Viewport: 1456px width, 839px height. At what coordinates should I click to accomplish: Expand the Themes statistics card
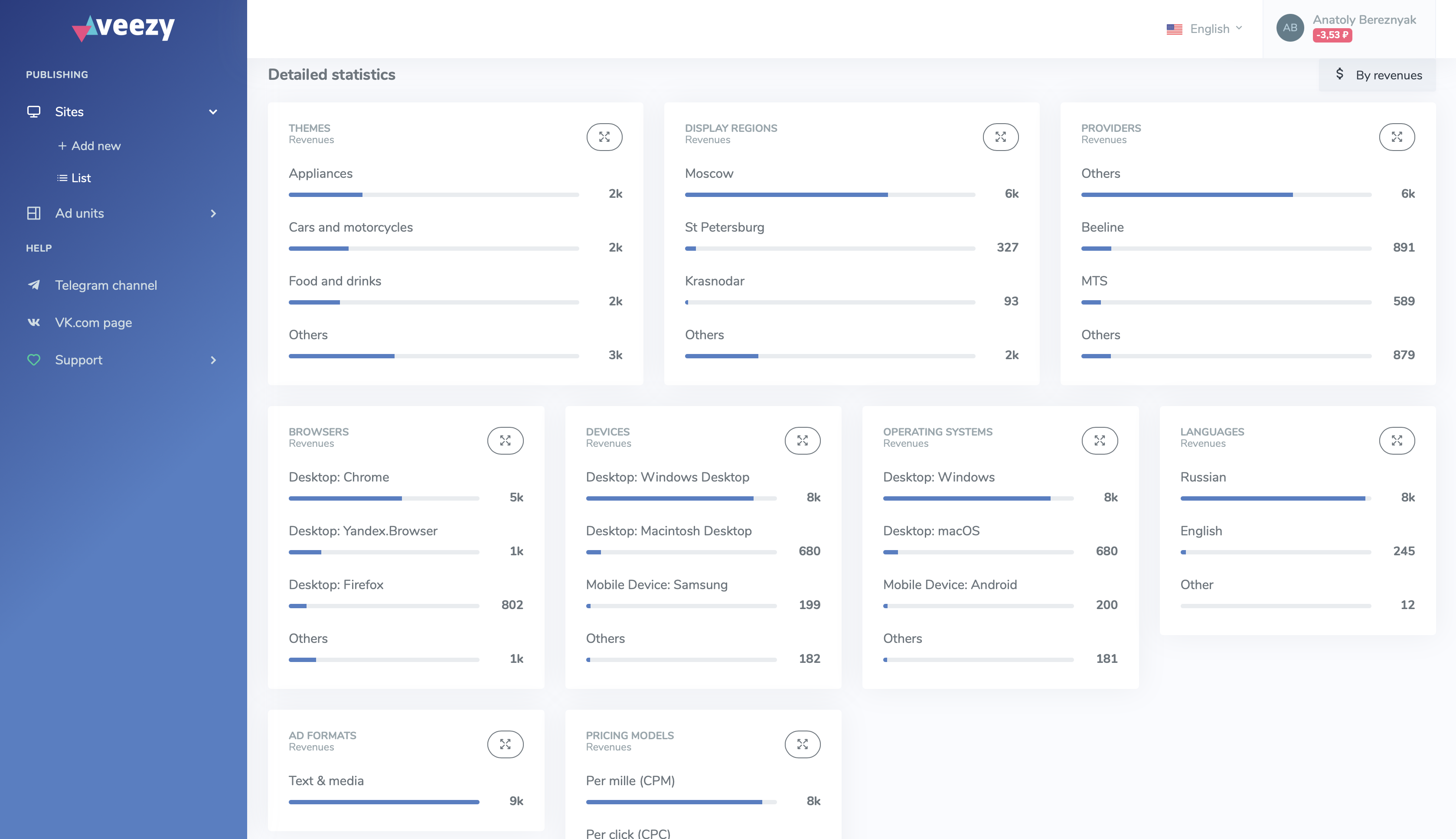604,137
